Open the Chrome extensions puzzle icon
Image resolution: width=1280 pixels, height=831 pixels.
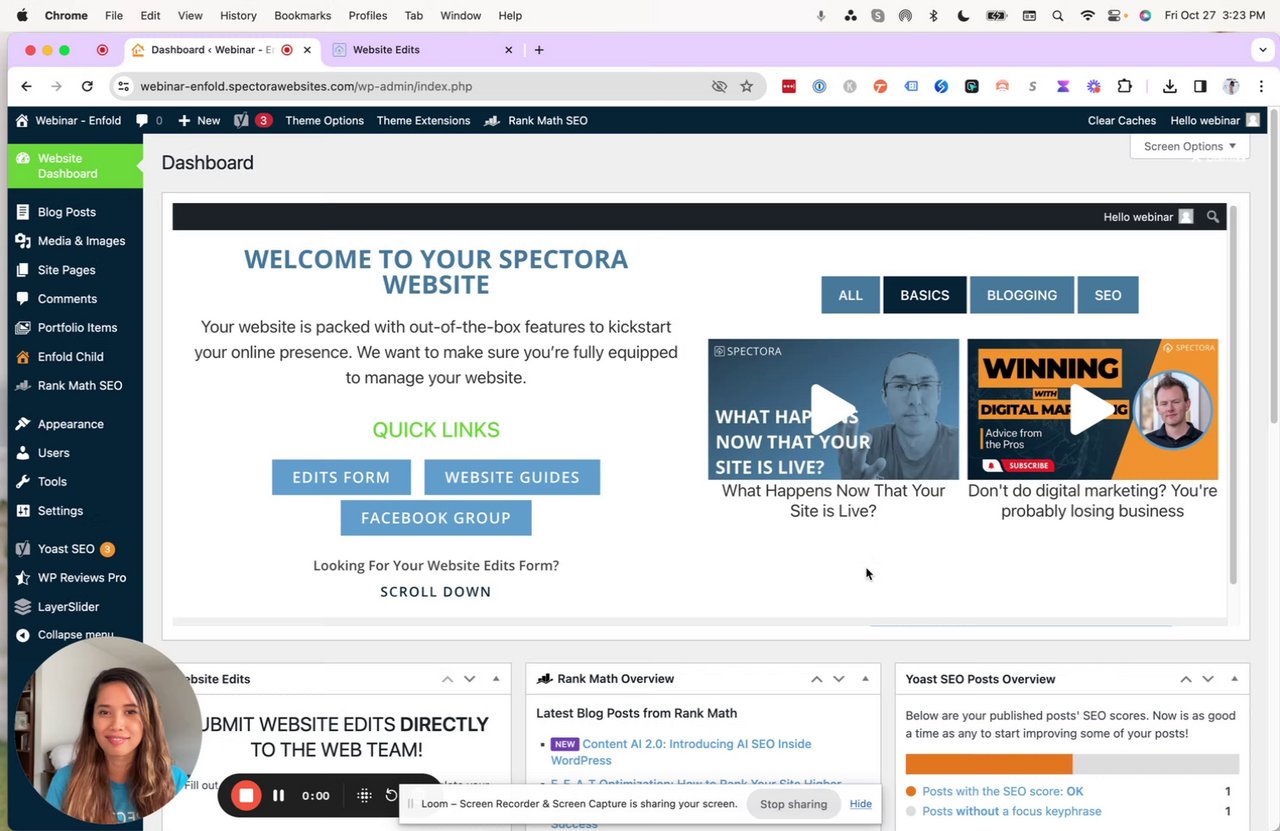(1125, 87)
